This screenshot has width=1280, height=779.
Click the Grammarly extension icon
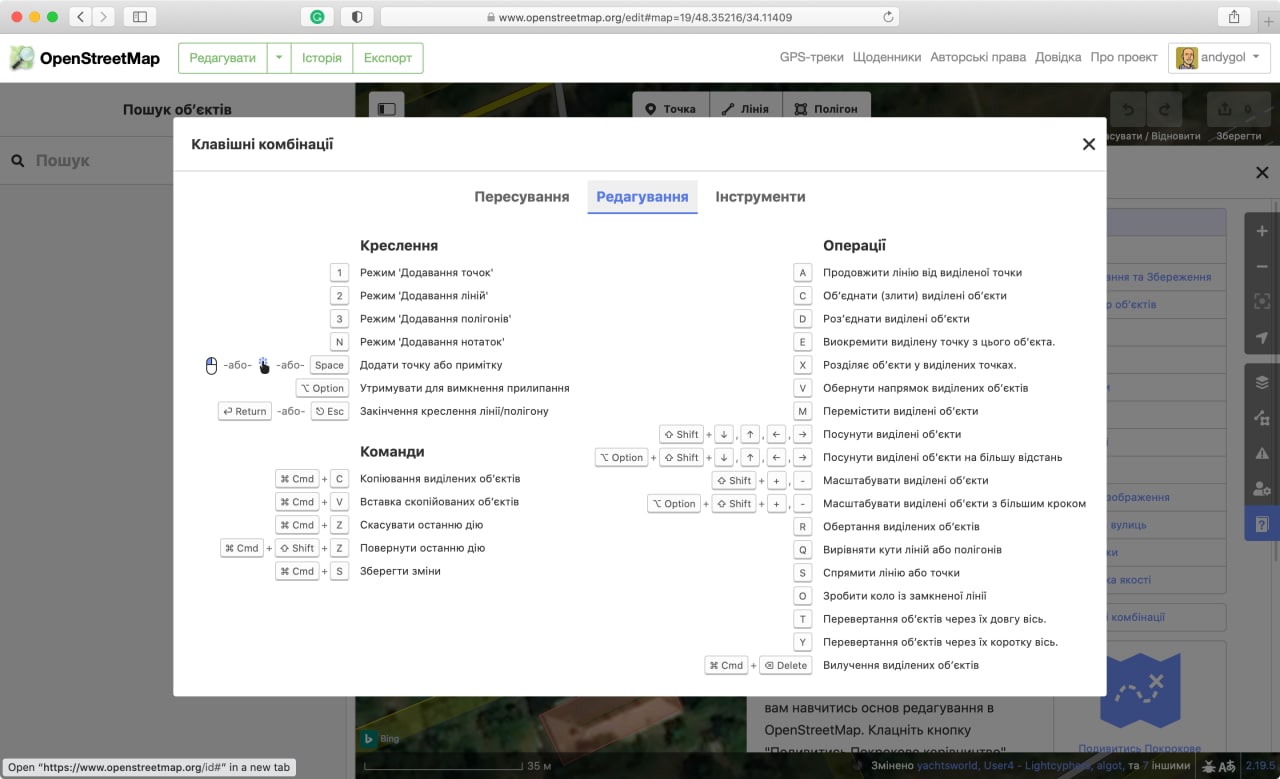(317, 17)
